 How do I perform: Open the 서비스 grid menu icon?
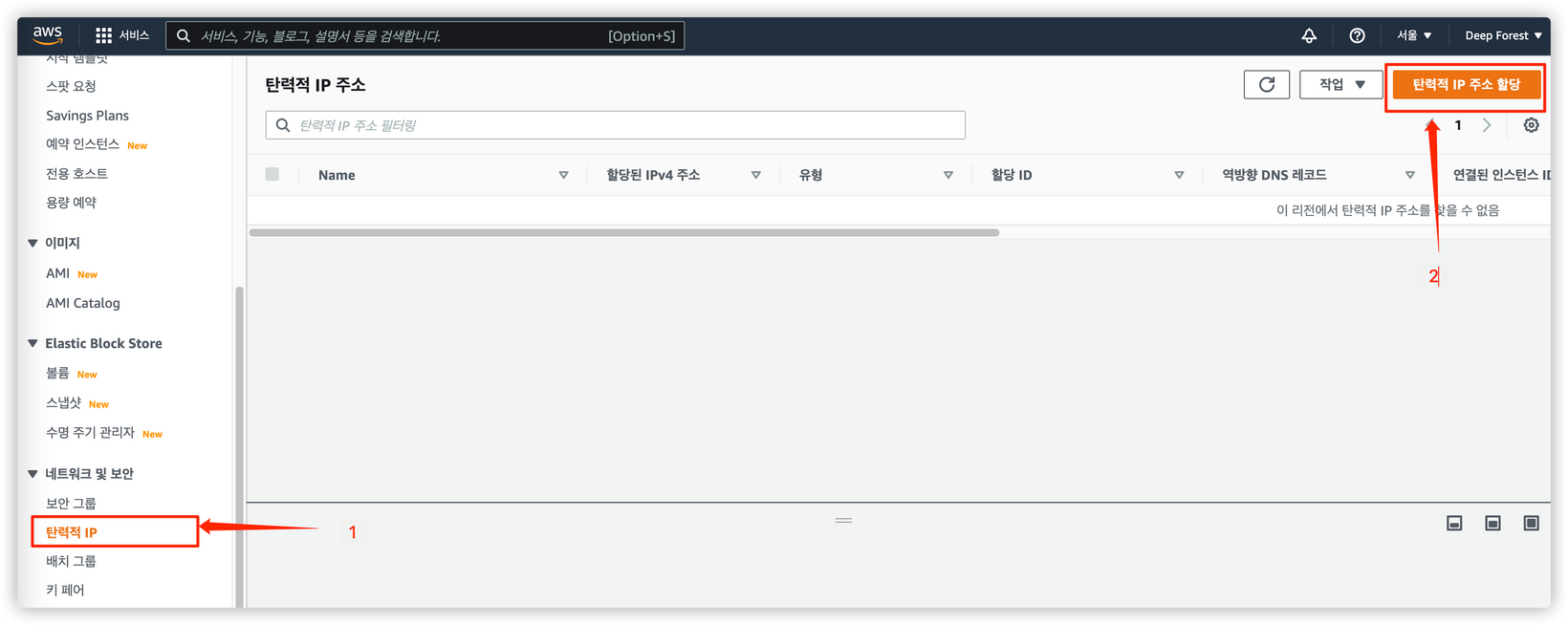pyautogui.click(x=103, y=35)
